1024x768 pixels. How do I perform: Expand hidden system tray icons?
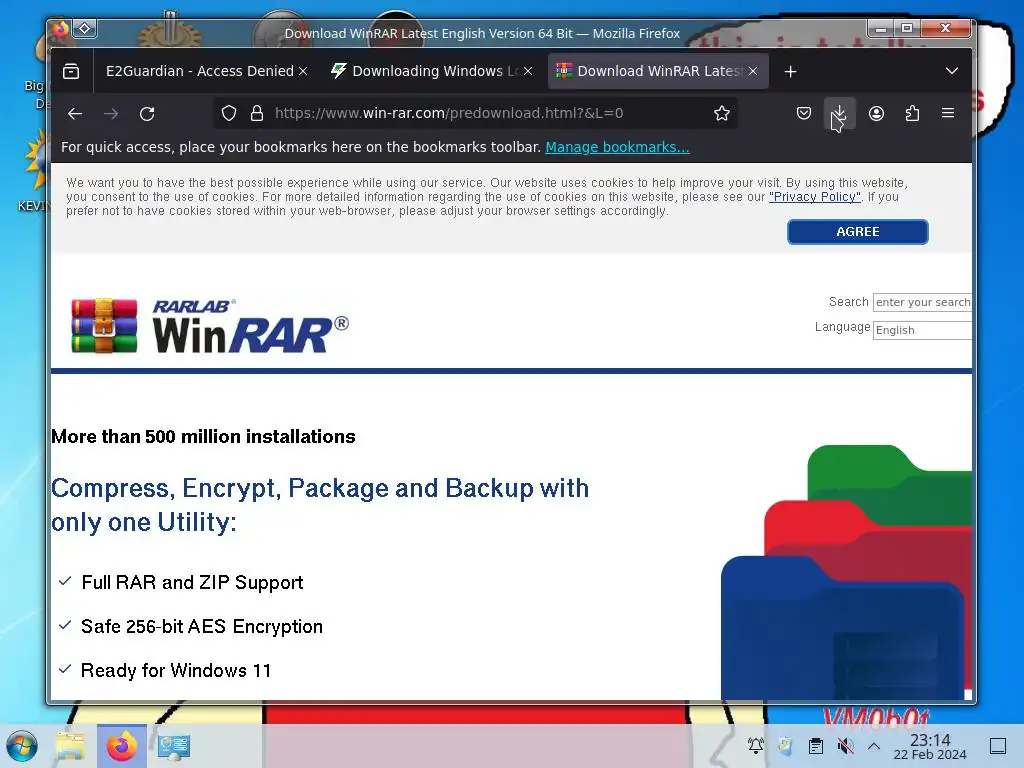(874, 745)
